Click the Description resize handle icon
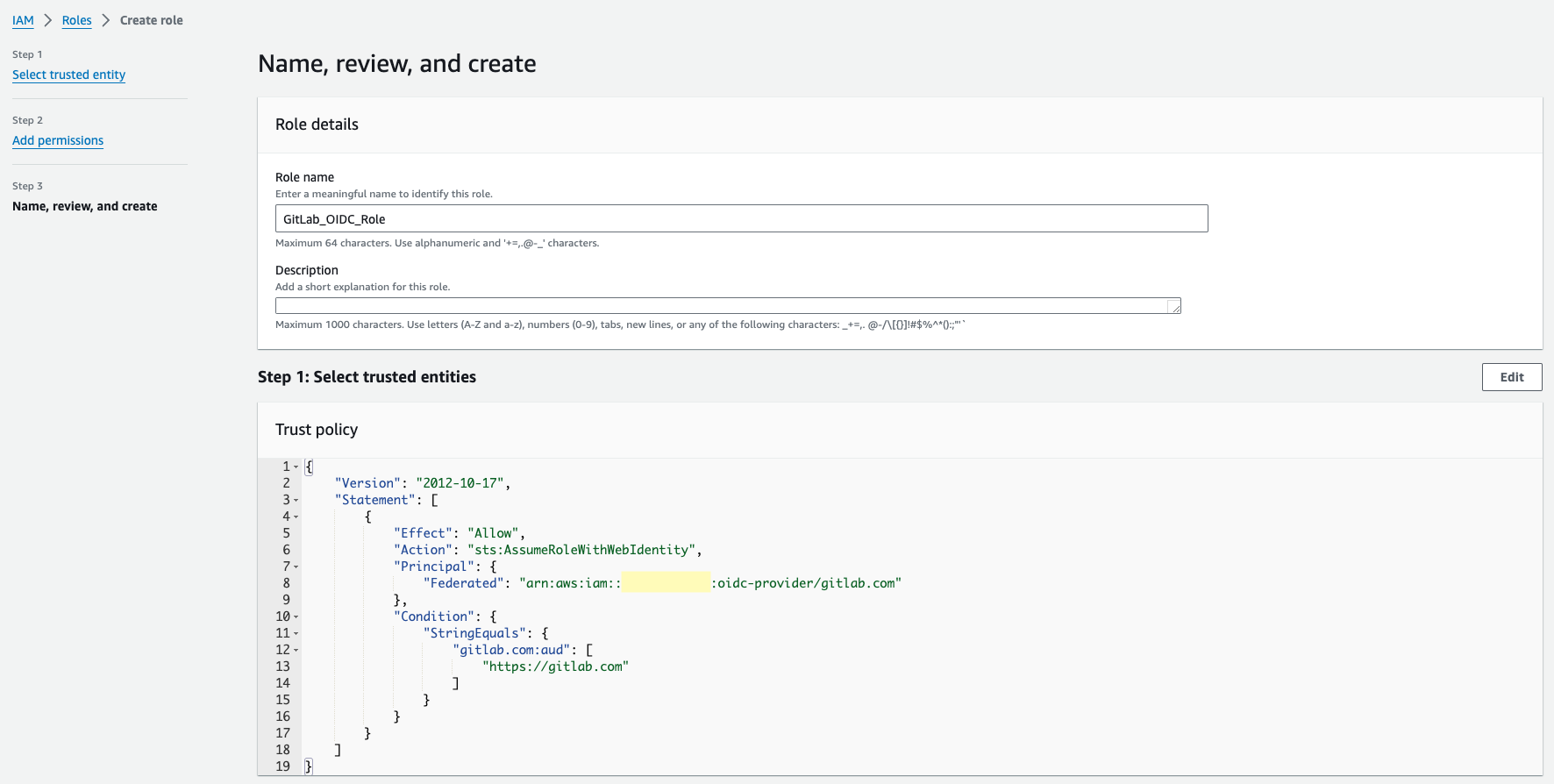 (1175, 308)
